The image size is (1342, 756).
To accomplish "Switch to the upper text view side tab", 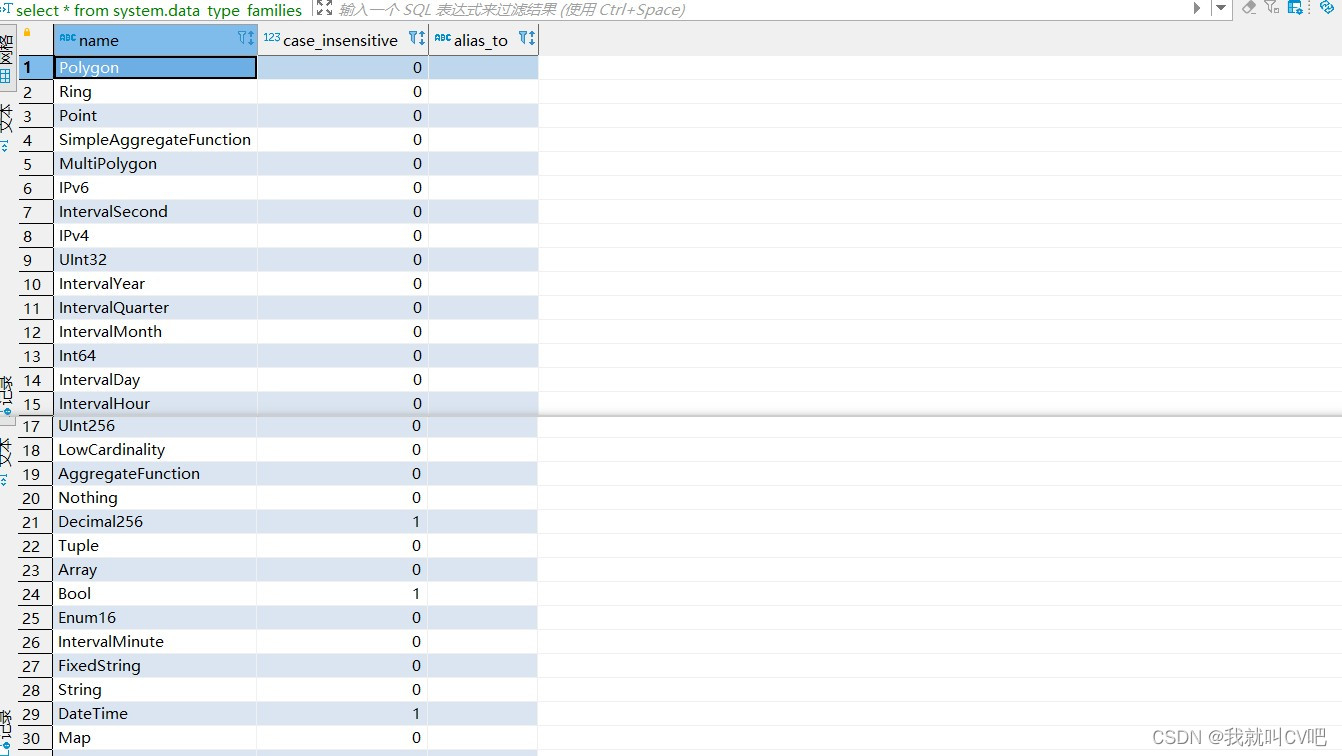I will 6,126.
